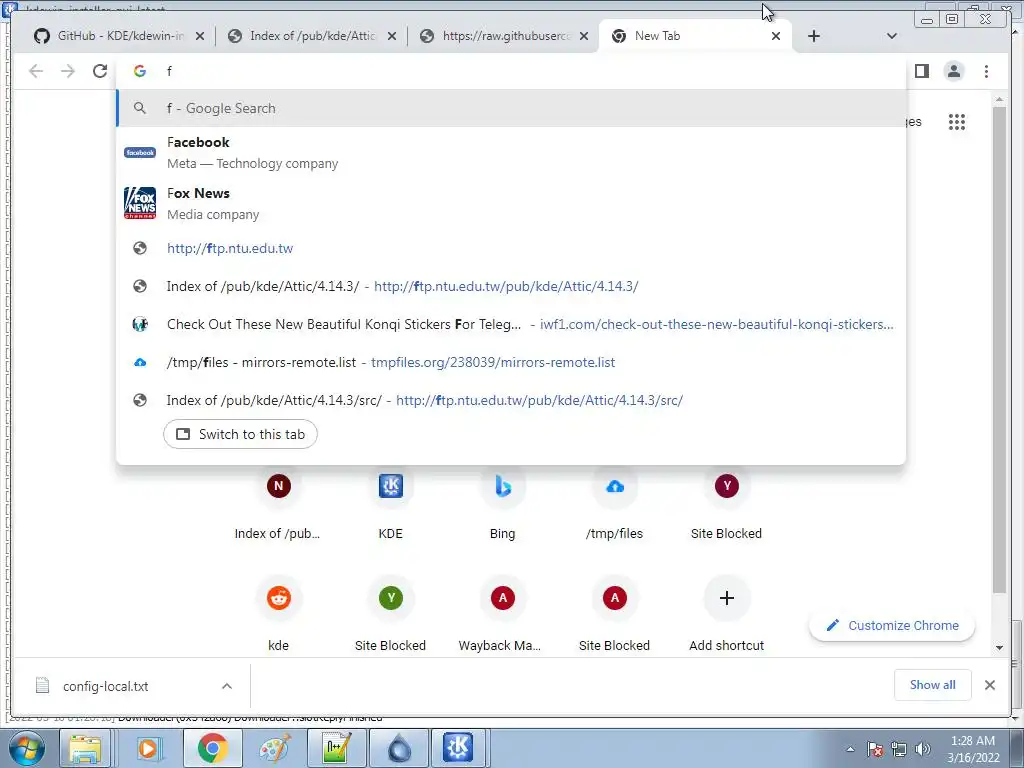Close the raw.githubusercontent tab
This screenshot has height=768, width=1024.
point(584,36)
